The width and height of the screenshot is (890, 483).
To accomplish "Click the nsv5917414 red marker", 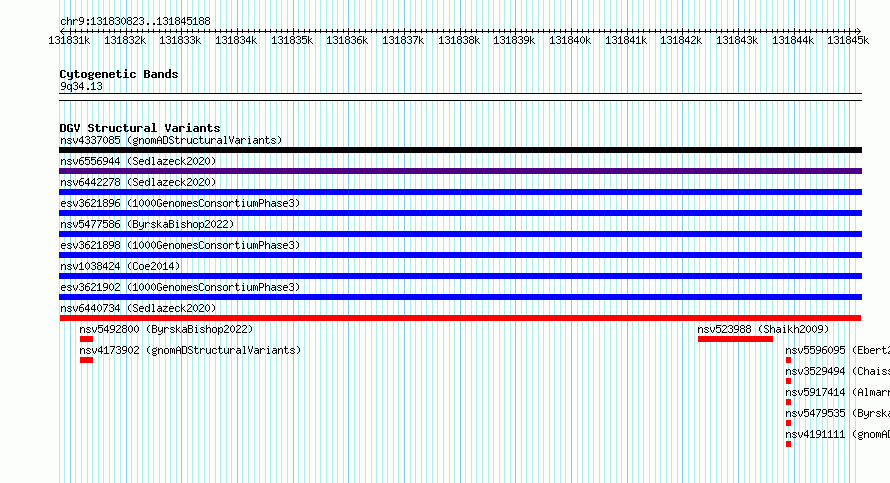I will point(788,402).
